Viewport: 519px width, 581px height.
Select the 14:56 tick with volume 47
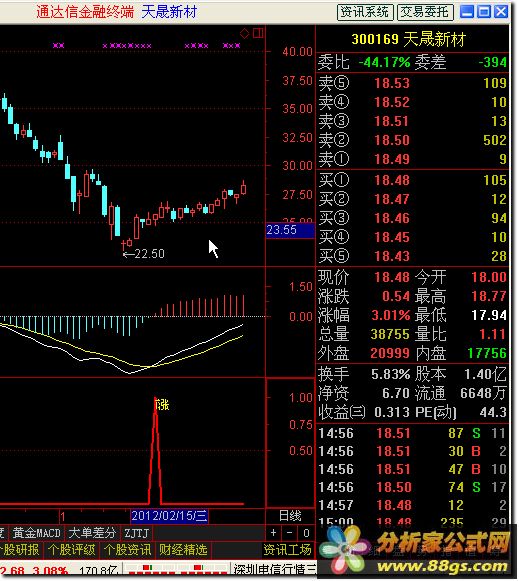tap(412, 469)
